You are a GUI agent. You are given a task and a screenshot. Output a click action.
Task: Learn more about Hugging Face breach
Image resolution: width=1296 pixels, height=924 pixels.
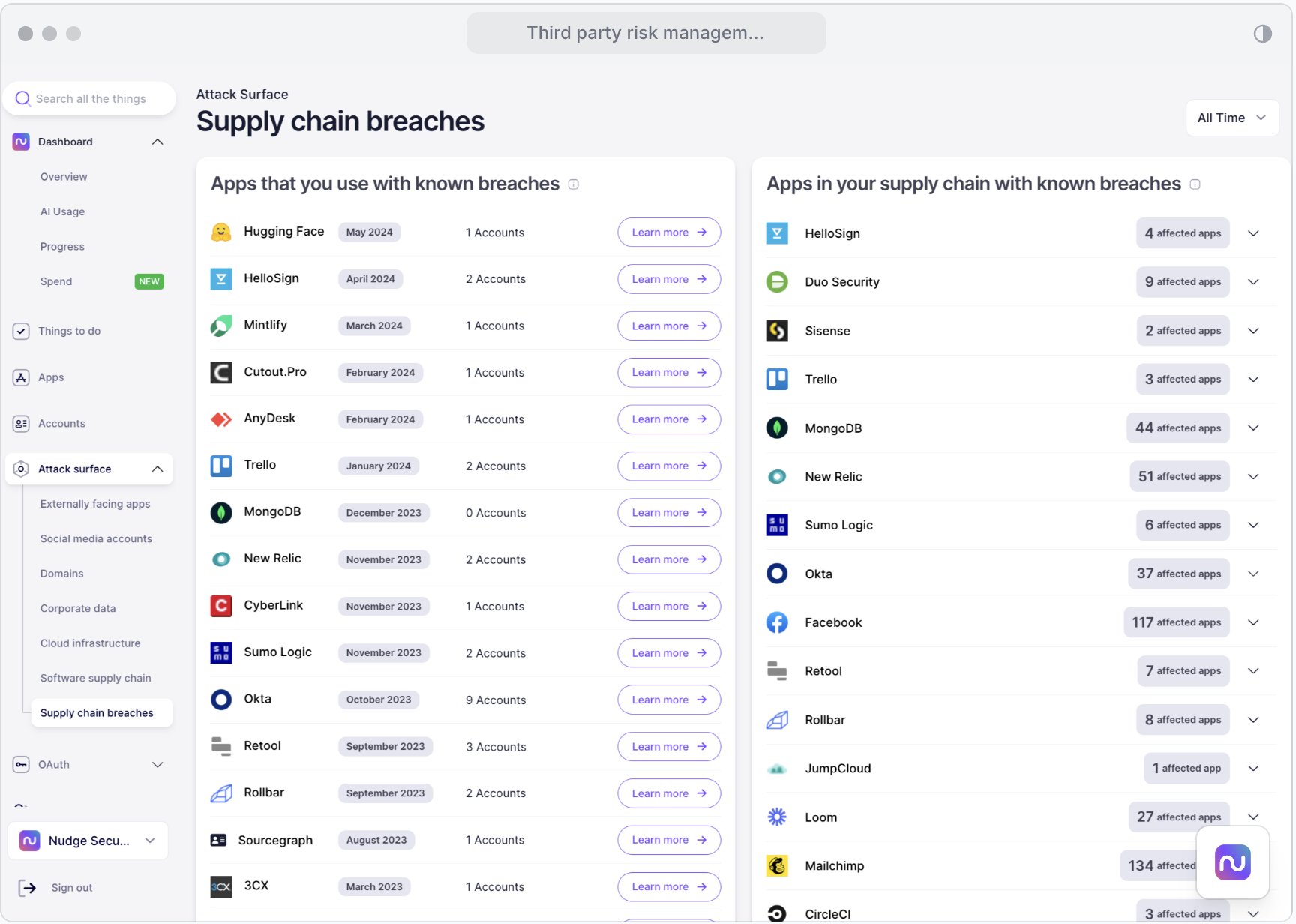669,232
